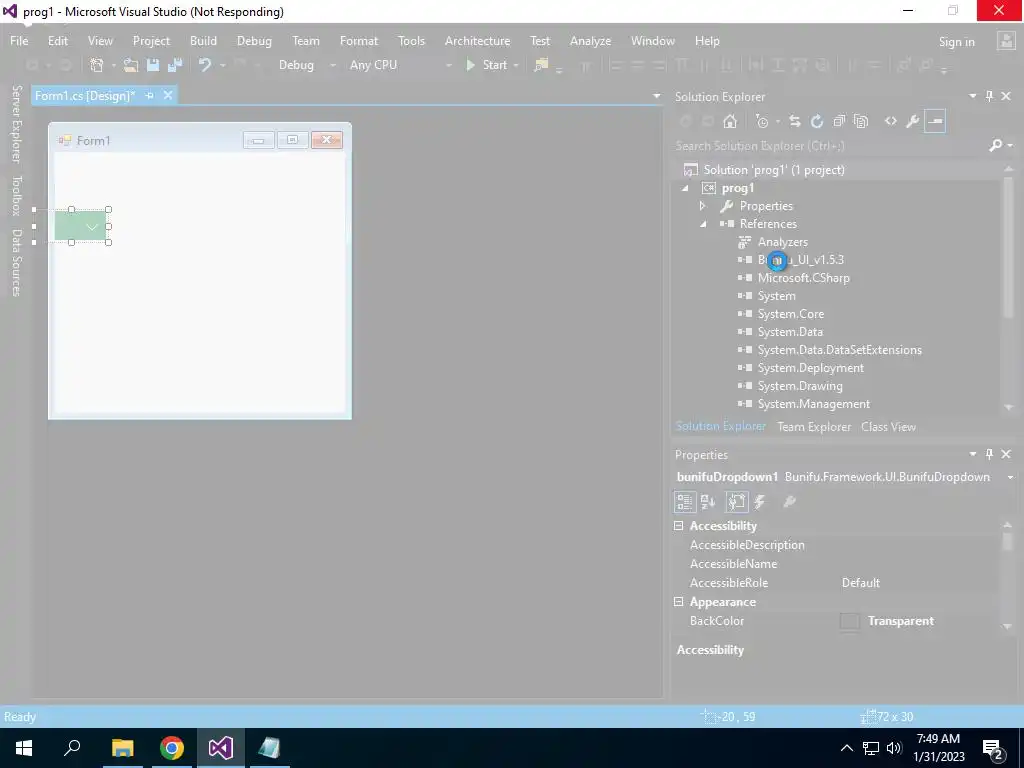The height and width of the screenshot is (768, 1024).
Task: Toggle the Properties view button in Properties panel
Action: click(x=736, y=502)
